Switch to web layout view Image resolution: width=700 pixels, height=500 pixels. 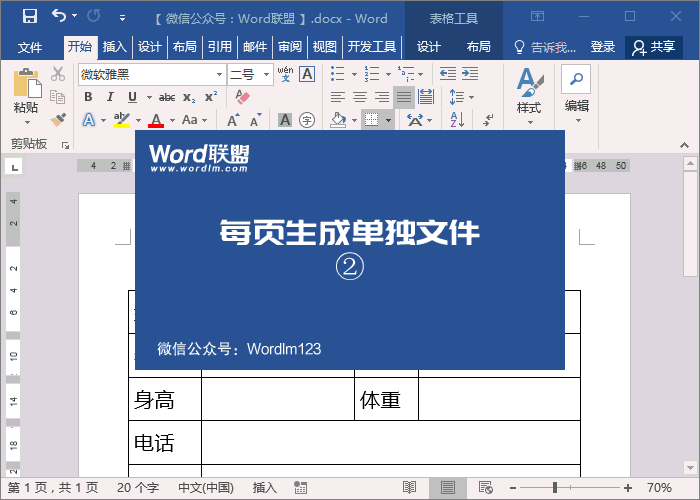pyautogui.click(x=486, y=488)
